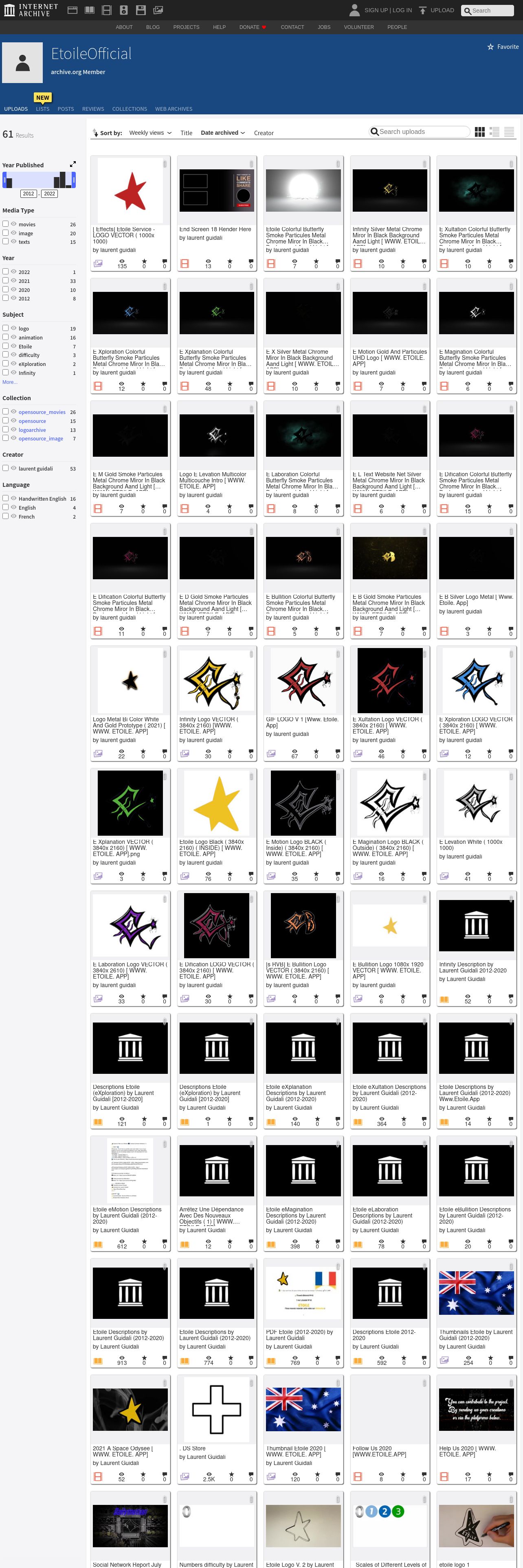Open the Wayback Machine web icon
523x1568 pixels.
point(72,10)
